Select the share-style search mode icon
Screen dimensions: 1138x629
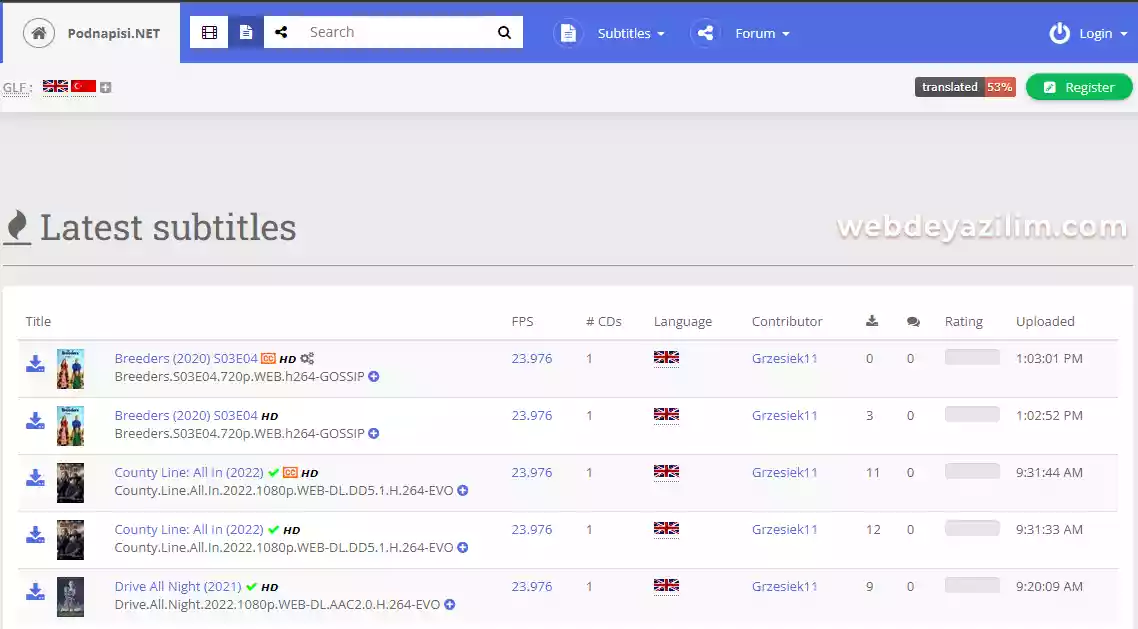[x=281, y=33]
